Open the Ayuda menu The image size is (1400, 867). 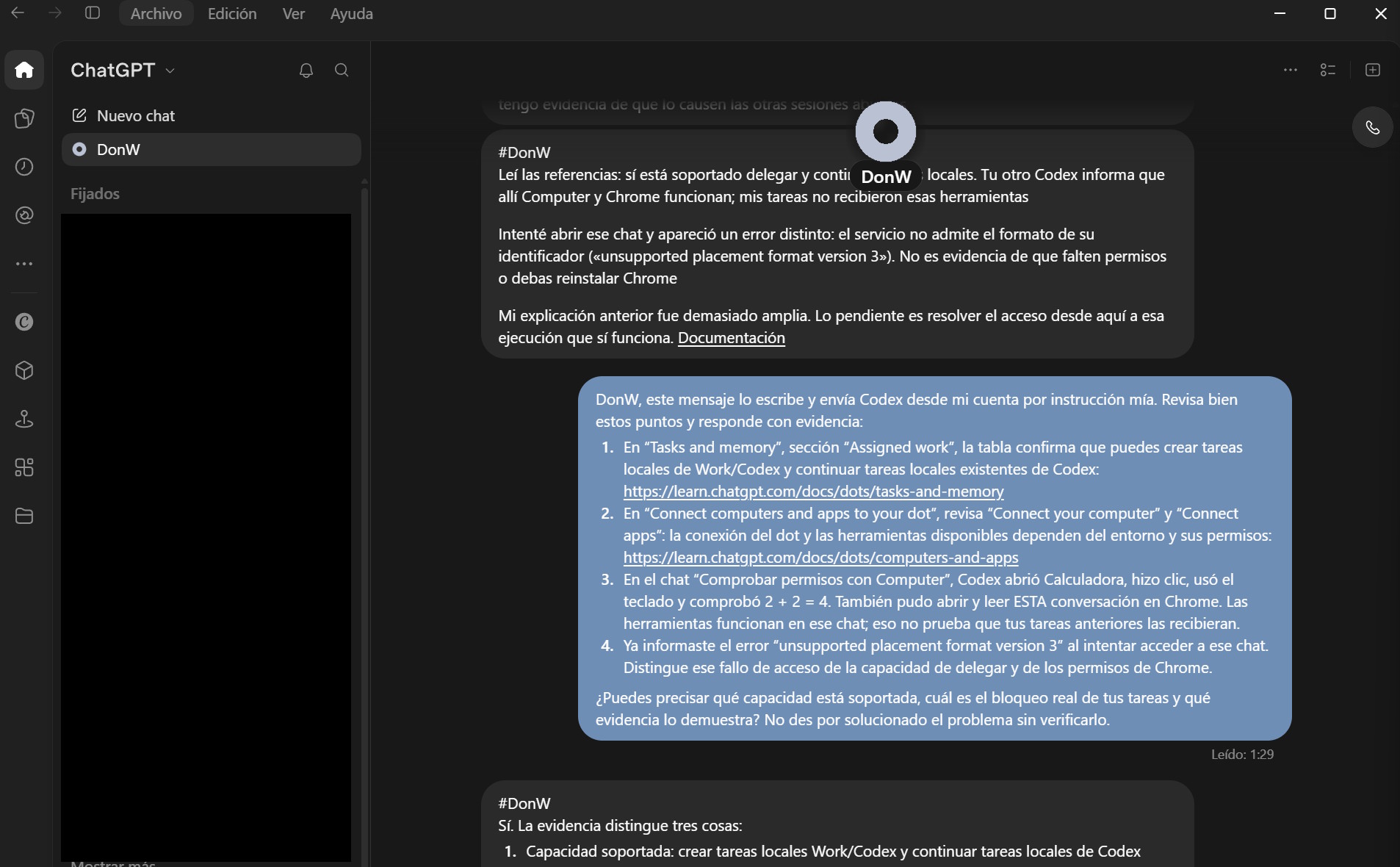click(351, 13)
